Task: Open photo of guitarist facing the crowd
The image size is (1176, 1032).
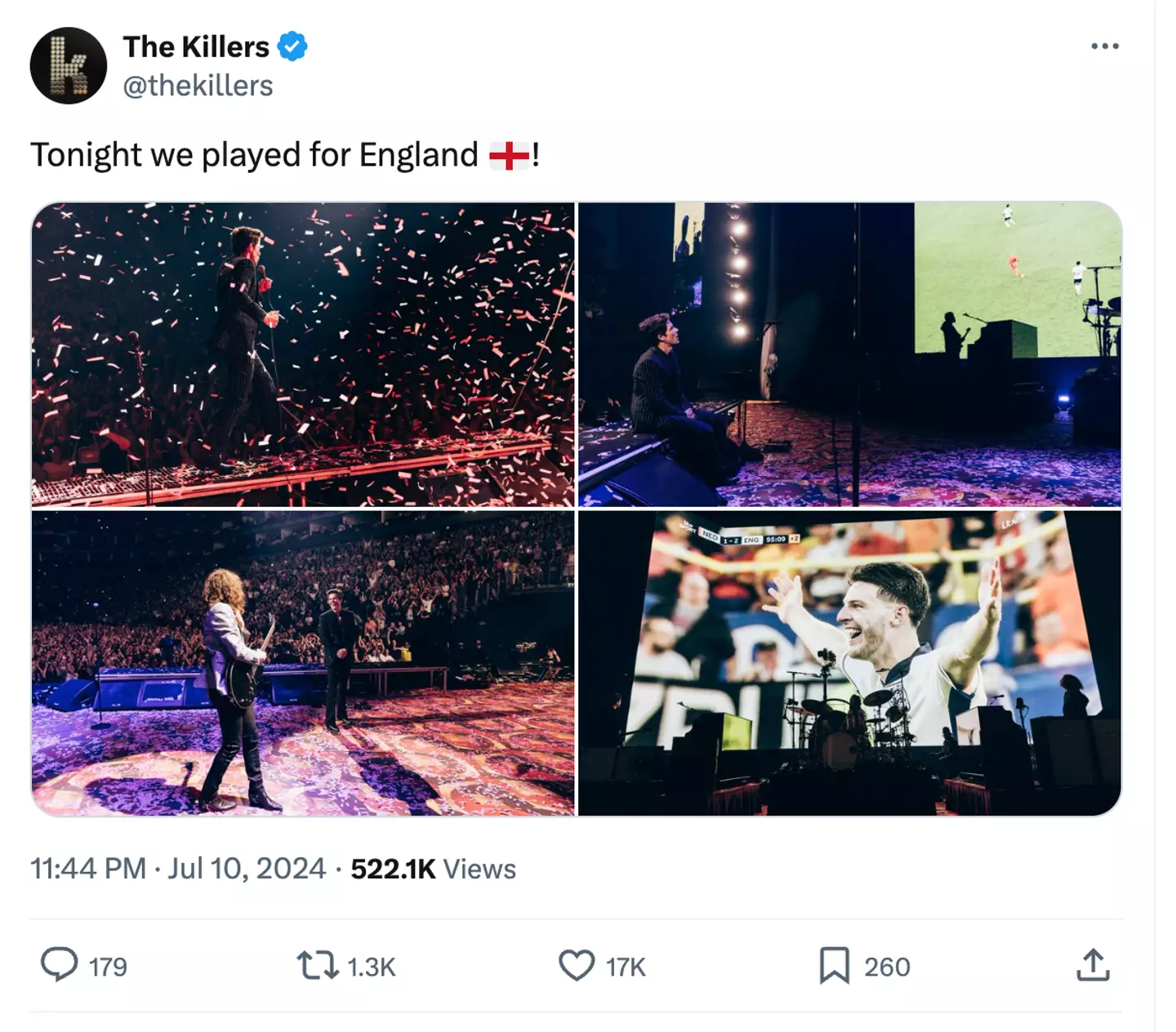Action: (303, 663)
